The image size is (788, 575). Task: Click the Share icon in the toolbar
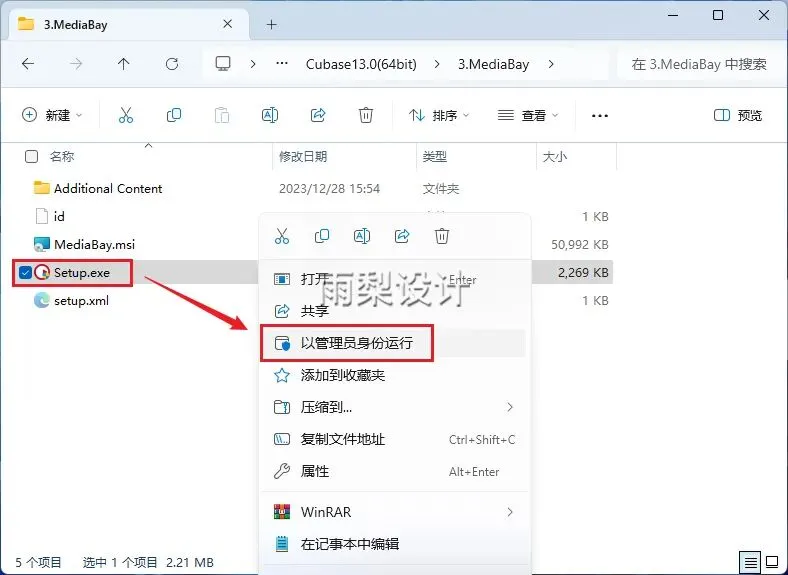[x=318, y=115]
